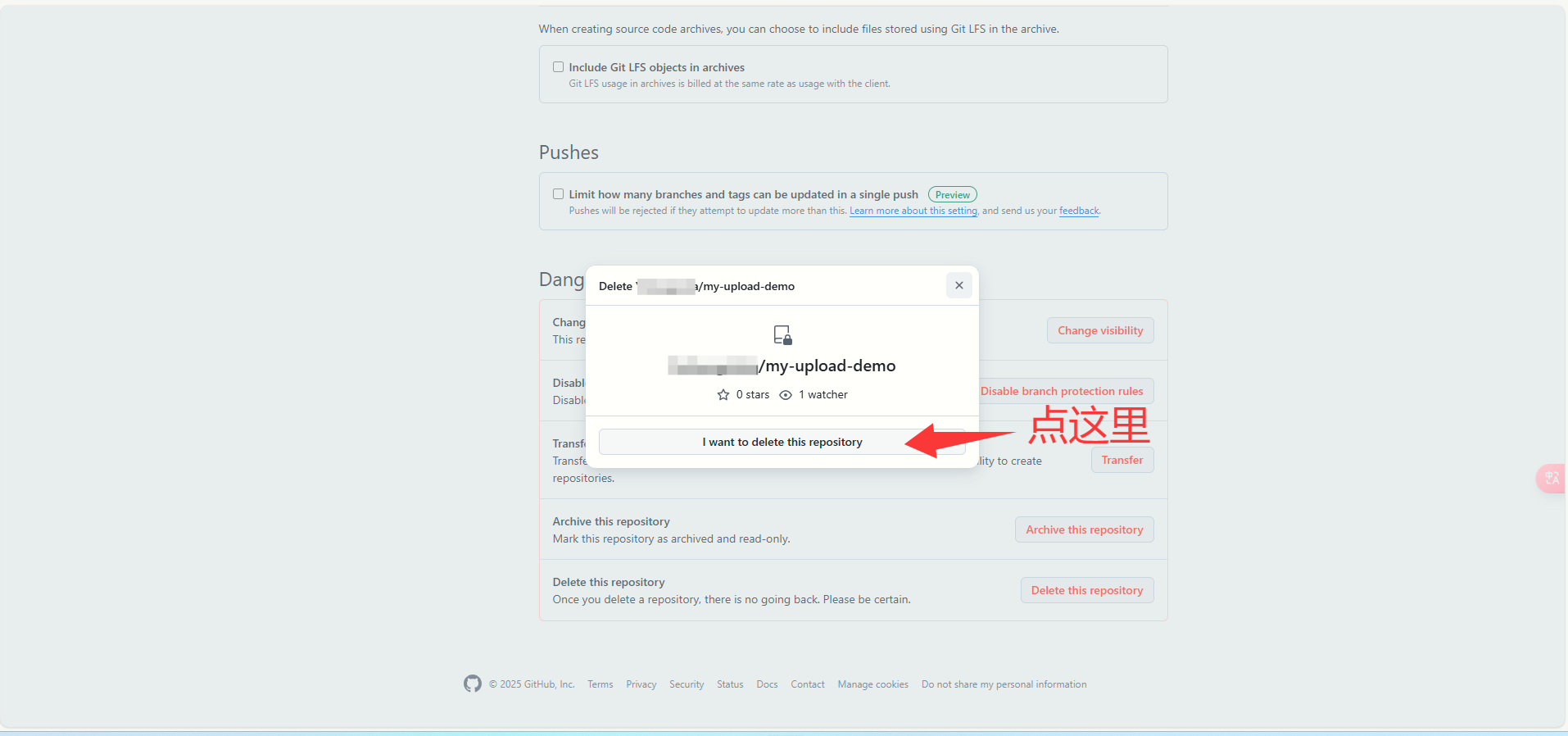Screen dimensions: 1568x736
Task: Click Archive this repository button
Action: tap(1084, 529)
